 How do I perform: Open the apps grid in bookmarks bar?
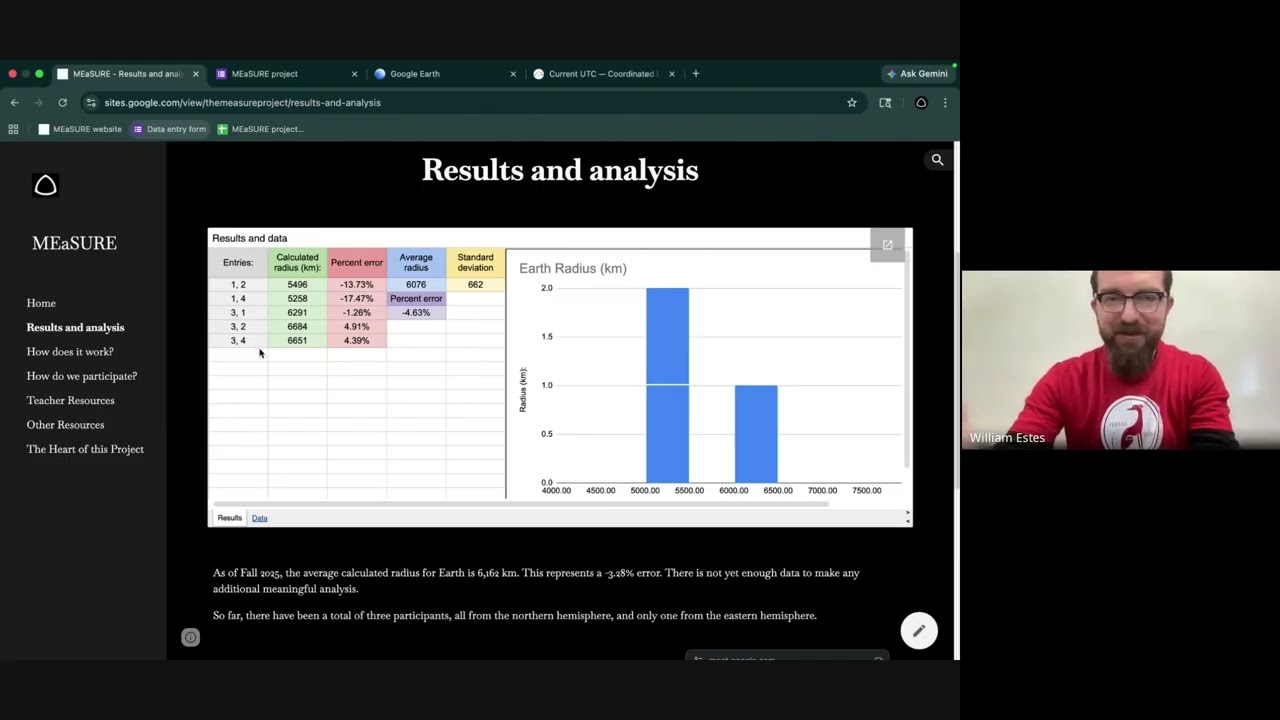click(13, 129)
